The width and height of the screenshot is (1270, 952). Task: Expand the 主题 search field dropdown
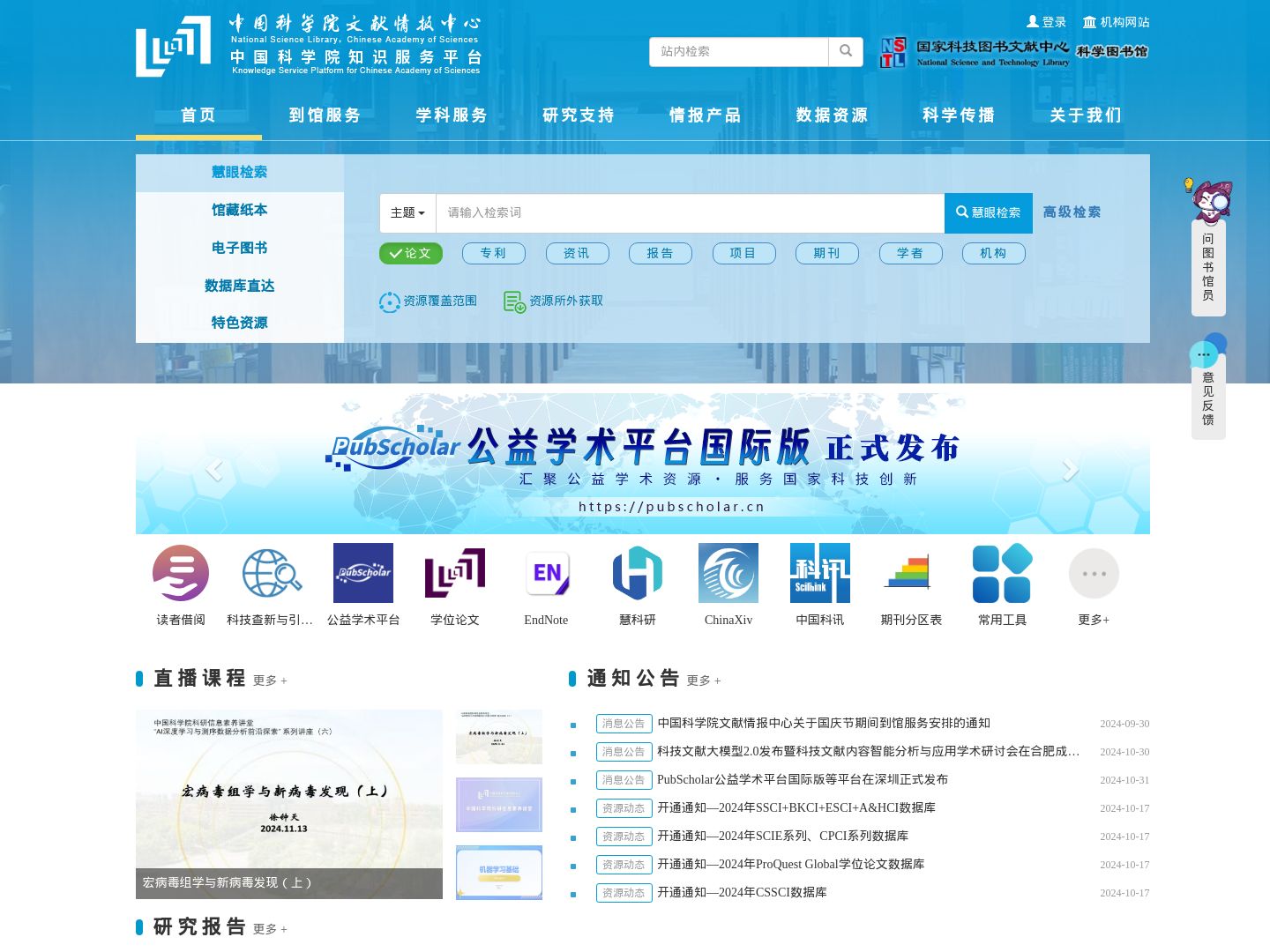407,213
